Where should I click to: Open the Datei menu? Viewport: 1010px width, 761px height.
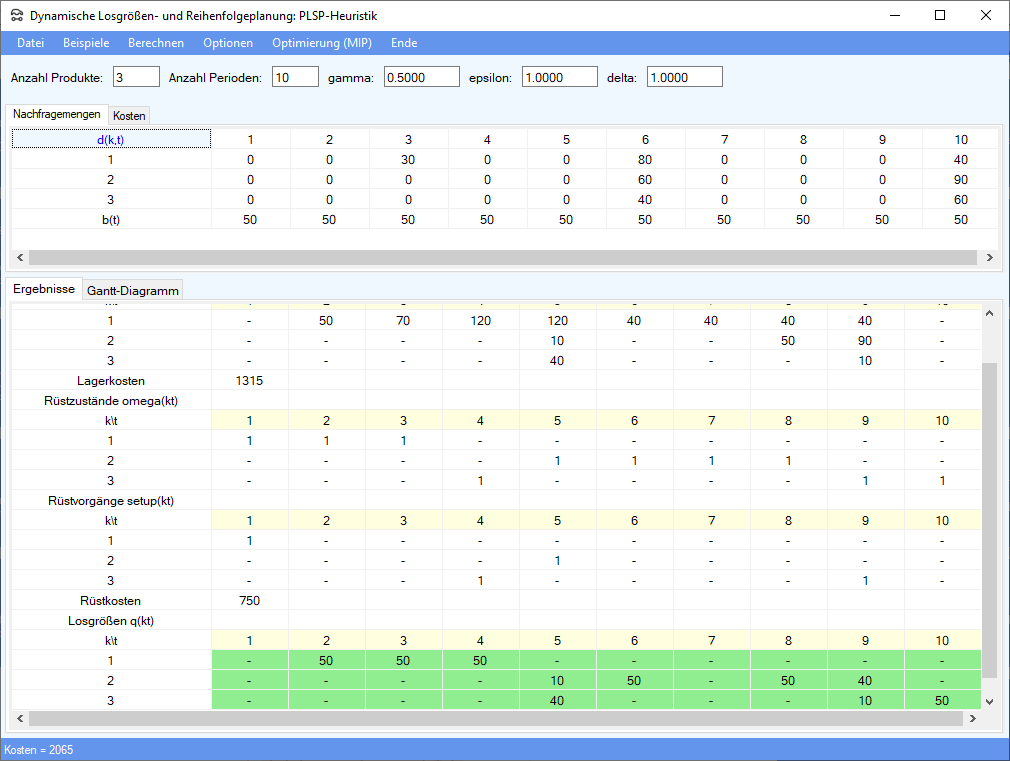click(31, 43)
